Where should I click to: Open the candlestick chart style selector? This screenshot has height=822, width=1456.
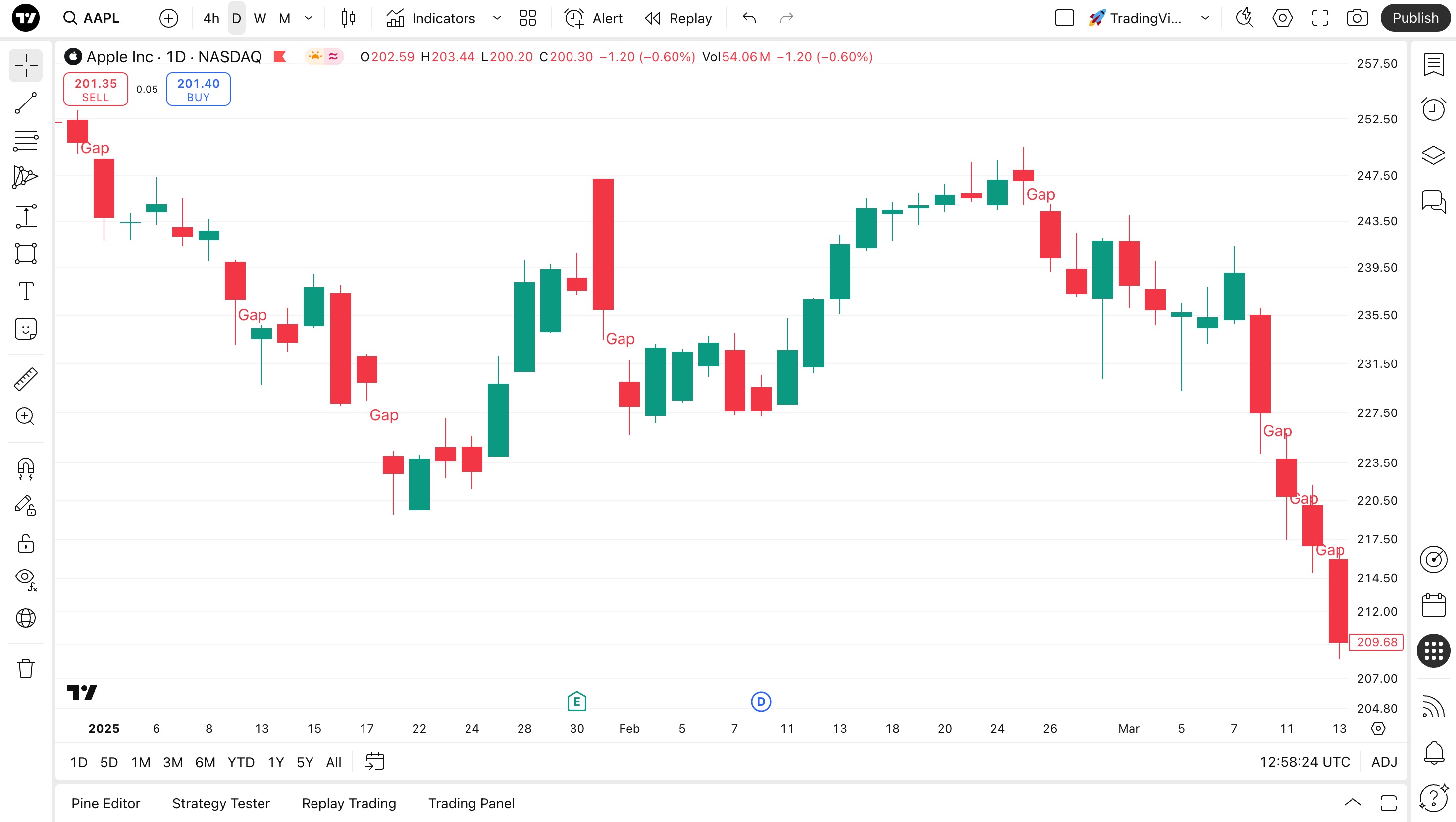349,18
